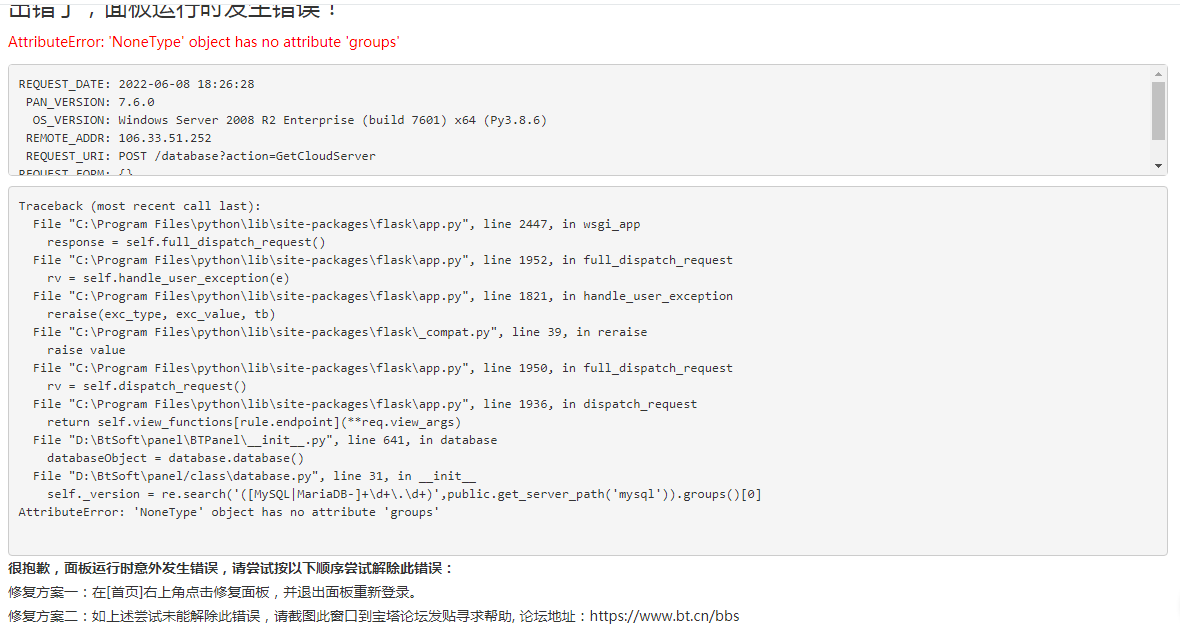Click the line 2447 wsgi_app traceback entry
1180x640 pixels.
coord(336,224)
